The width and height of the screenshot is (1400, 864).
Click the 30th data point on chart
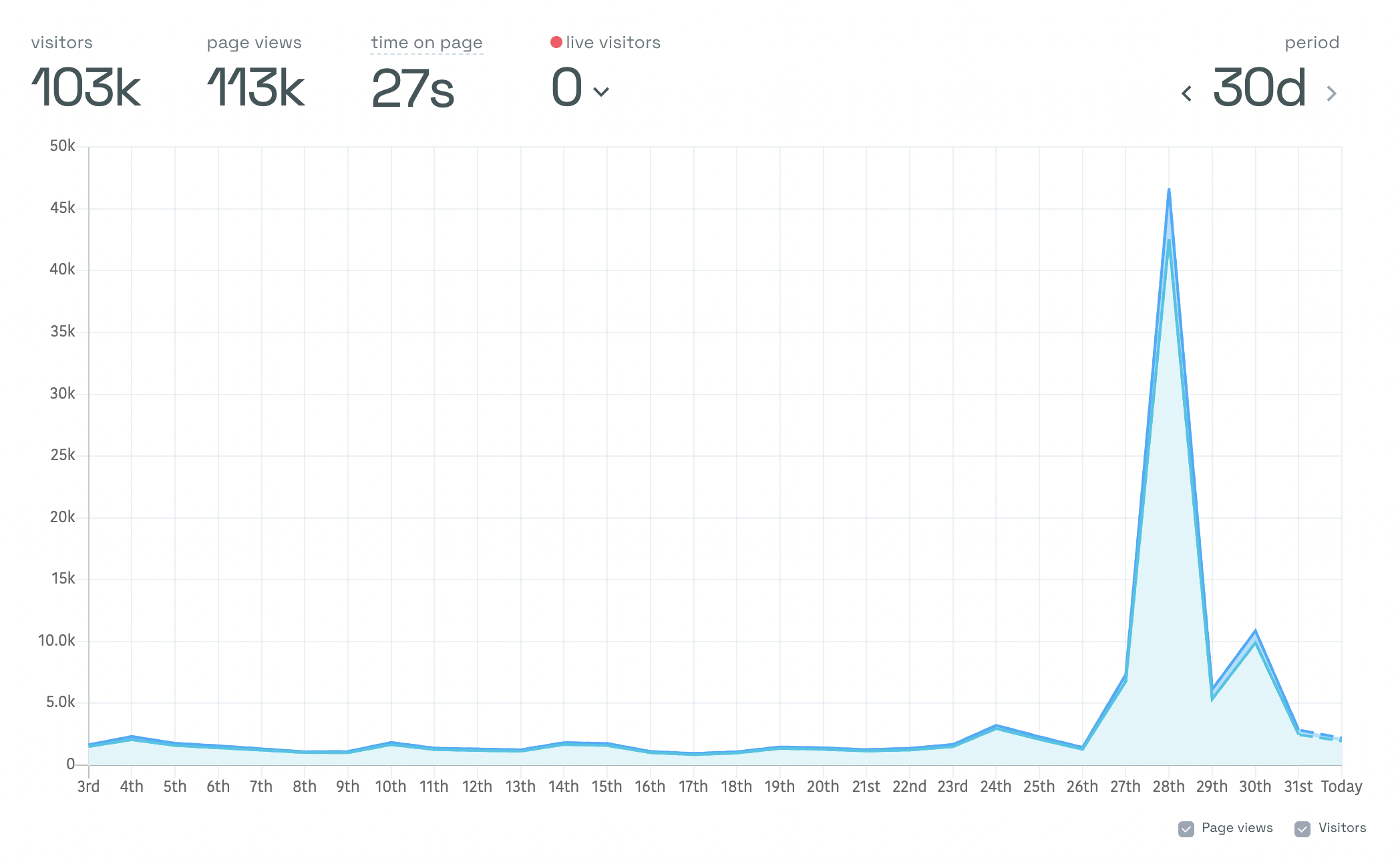coord(1256,631)
